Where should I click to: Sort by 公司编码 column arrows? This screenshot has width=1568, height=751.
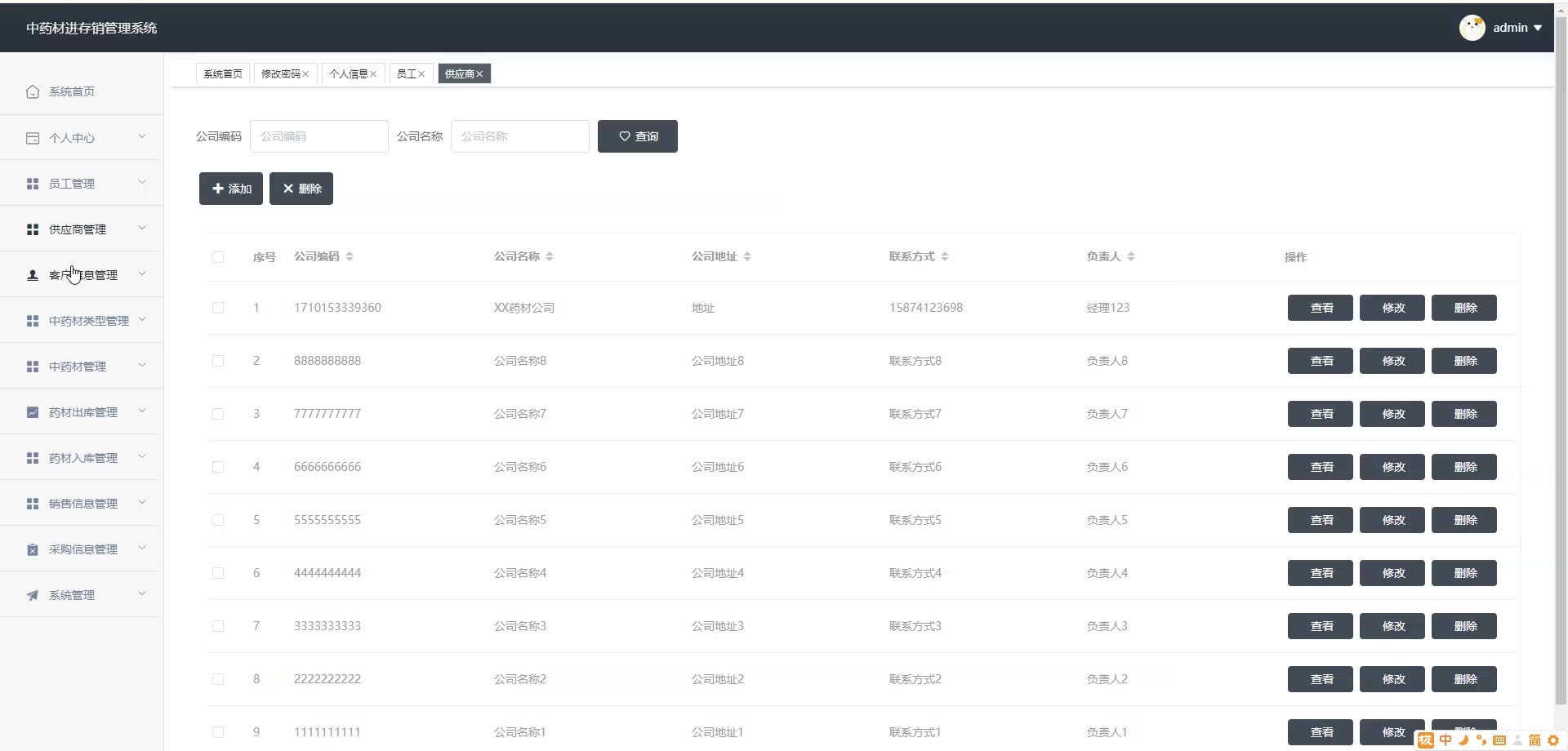(350, 256)
